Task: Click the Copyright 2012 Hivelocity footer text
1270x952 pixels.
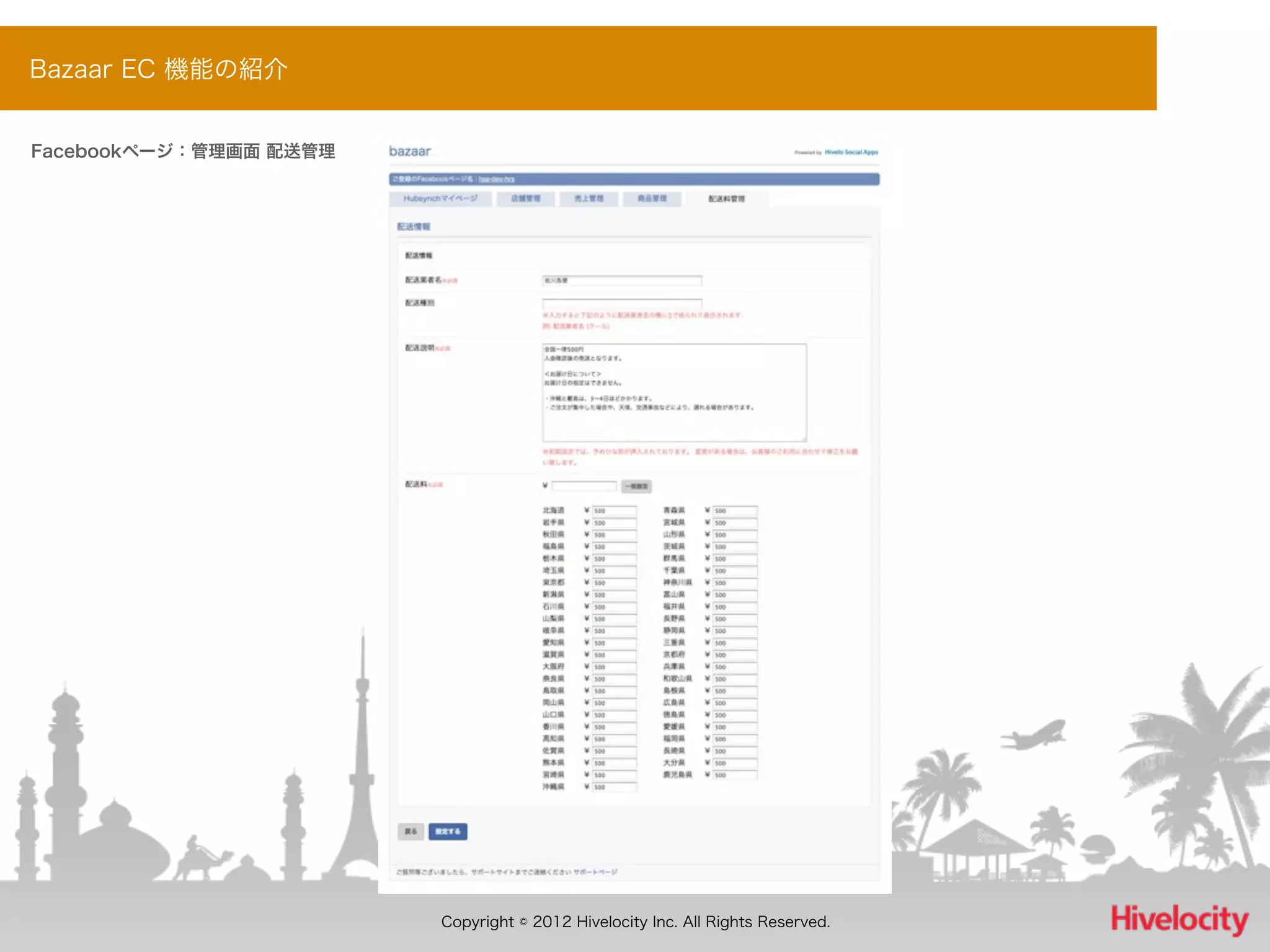Action: pyautogui.click(x=636, y=922)
